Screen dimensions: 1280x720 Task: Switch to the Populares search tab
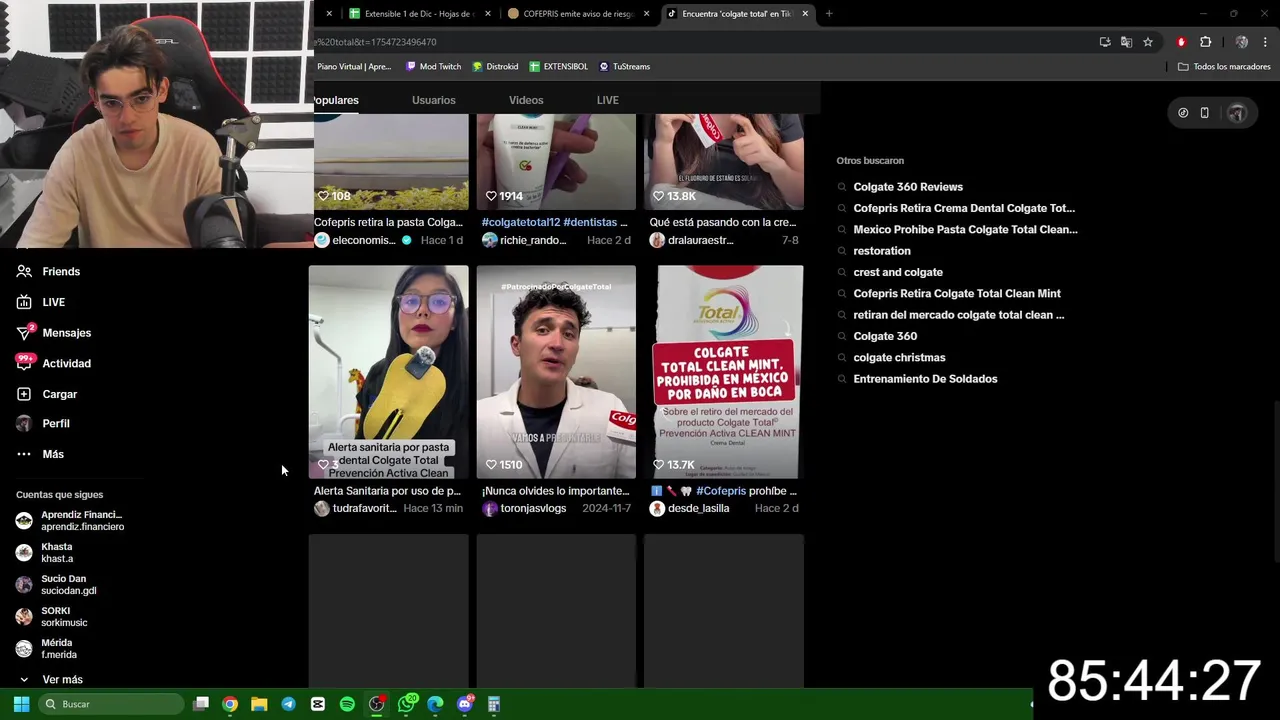336,100
